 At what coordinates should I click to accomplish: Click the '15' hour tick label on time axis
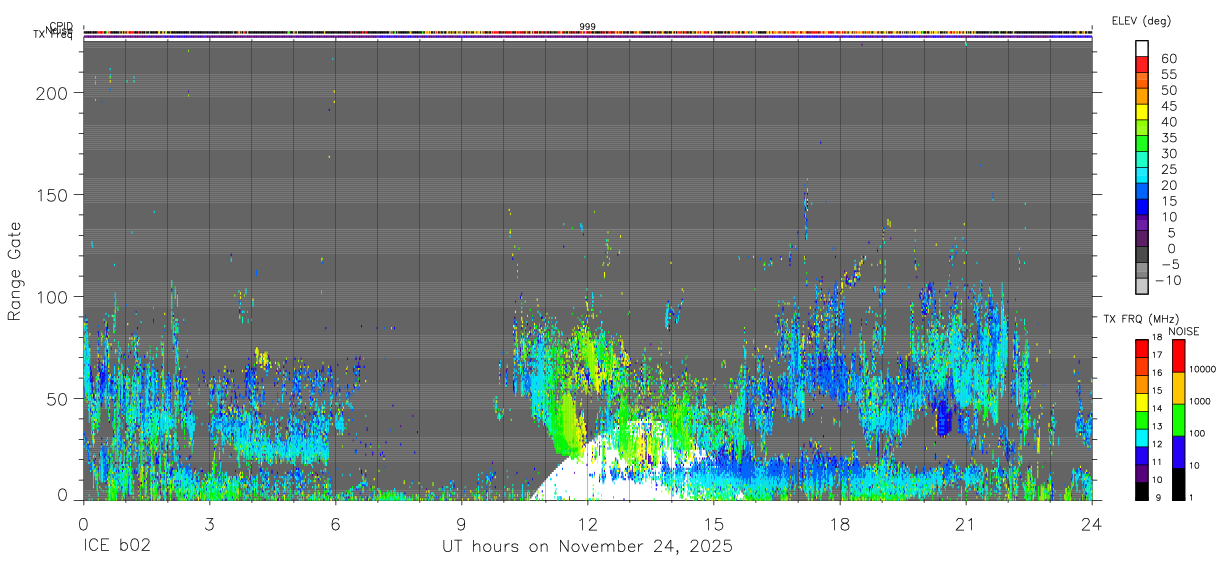(x=714, y=523)
